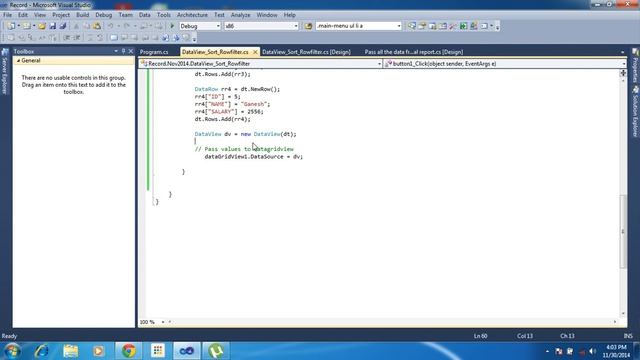Click the Undo arrow icon

coord(110,26)
